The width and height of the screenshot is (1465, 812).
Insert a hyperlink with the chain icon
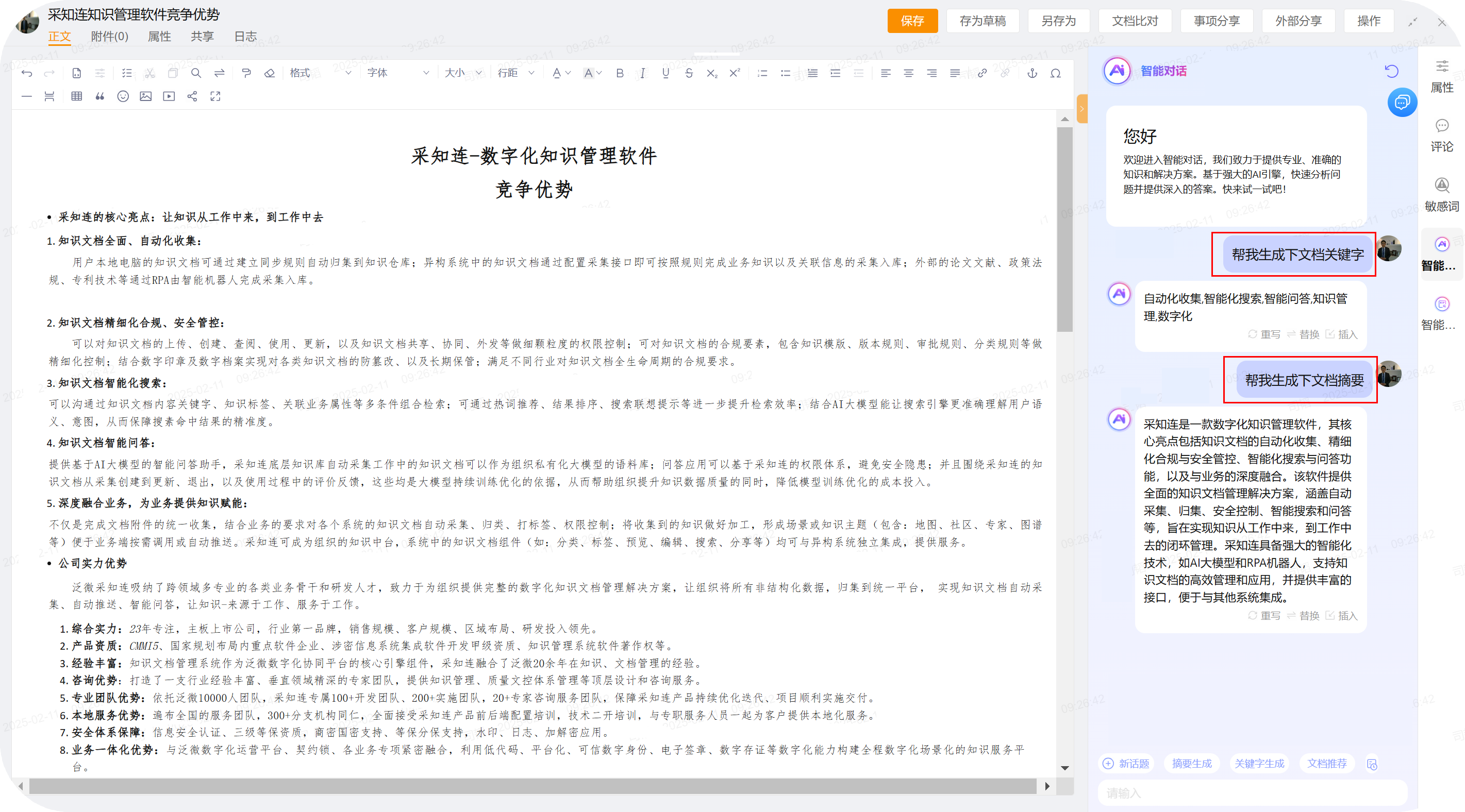[x=982, y=73]
